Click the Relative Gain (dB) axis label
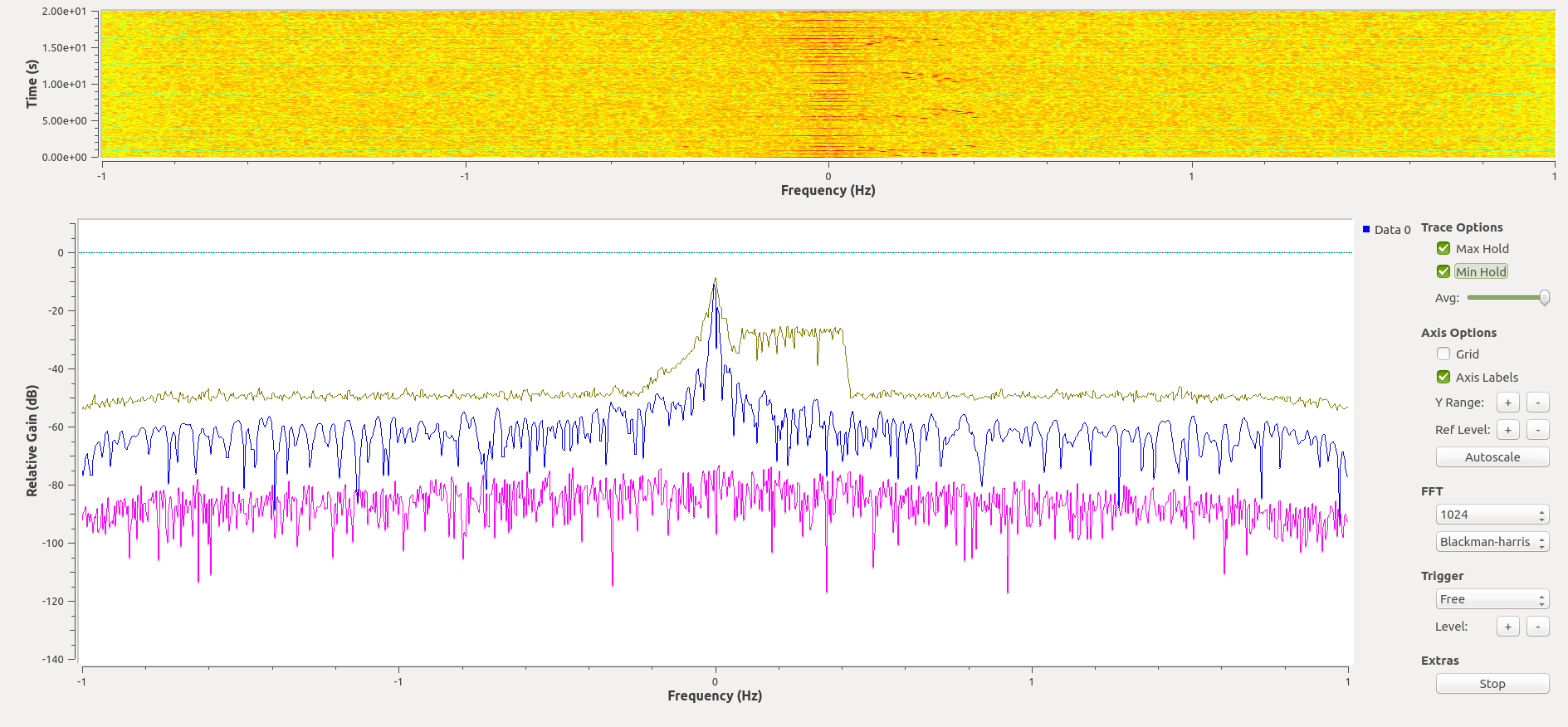Image resolution: width=1568 pixels, height=727 pixels. pyautogui.click(x=32, y=441)
